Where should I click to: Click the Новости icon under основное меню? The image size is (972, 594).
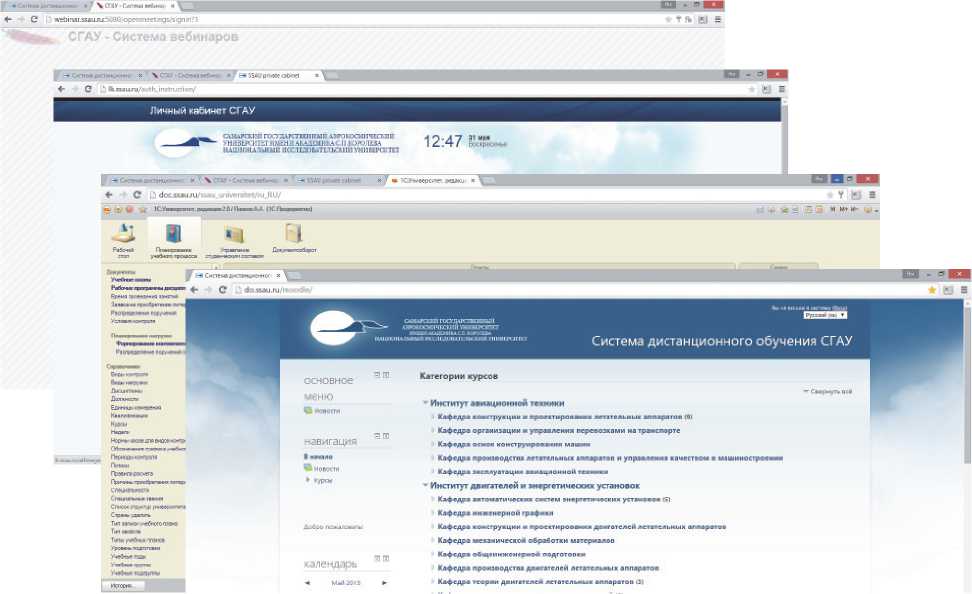click(x=308, y=410)
